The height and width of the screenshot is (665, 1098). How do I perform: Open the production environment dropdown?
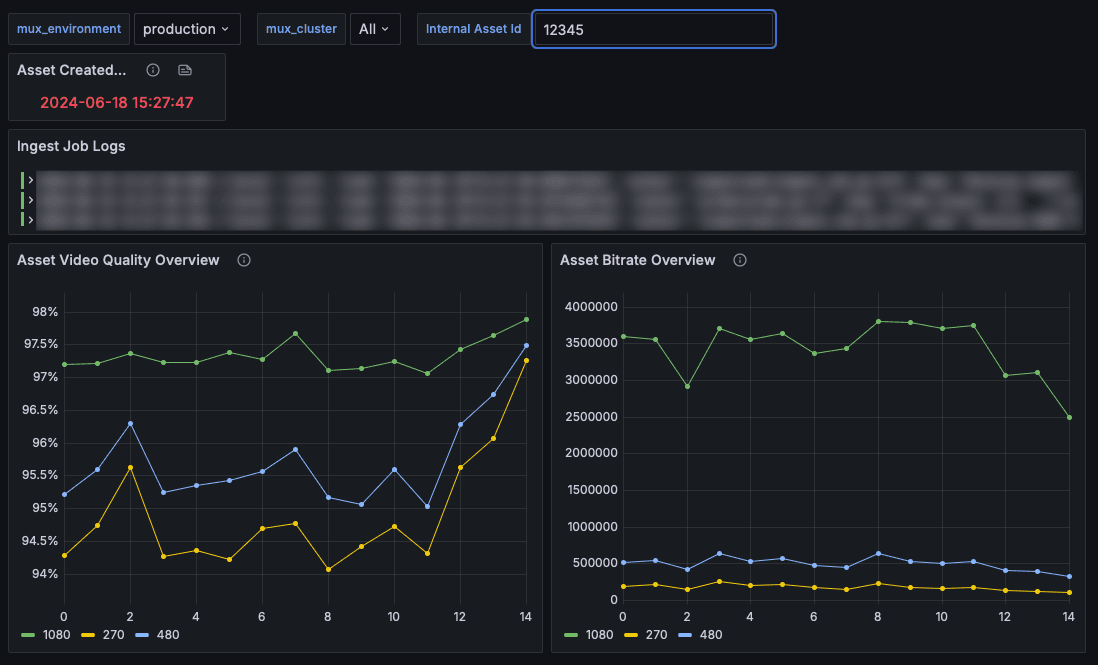coord(187,29)
